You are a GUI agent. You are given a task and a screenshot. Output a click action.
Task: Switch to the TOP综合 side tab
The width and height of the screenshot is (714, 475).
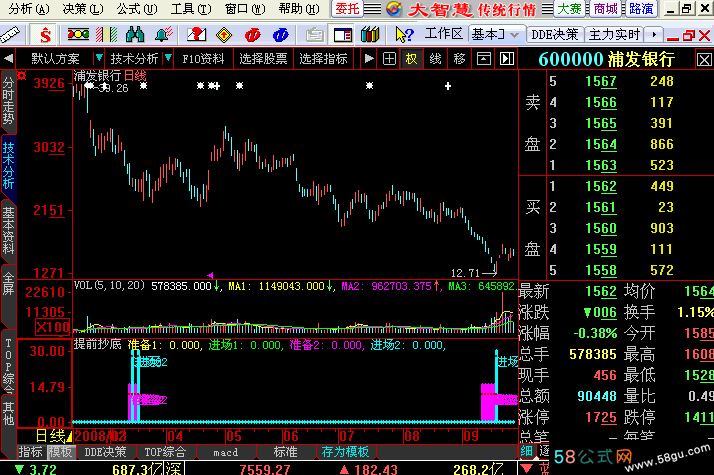(8, 363)
